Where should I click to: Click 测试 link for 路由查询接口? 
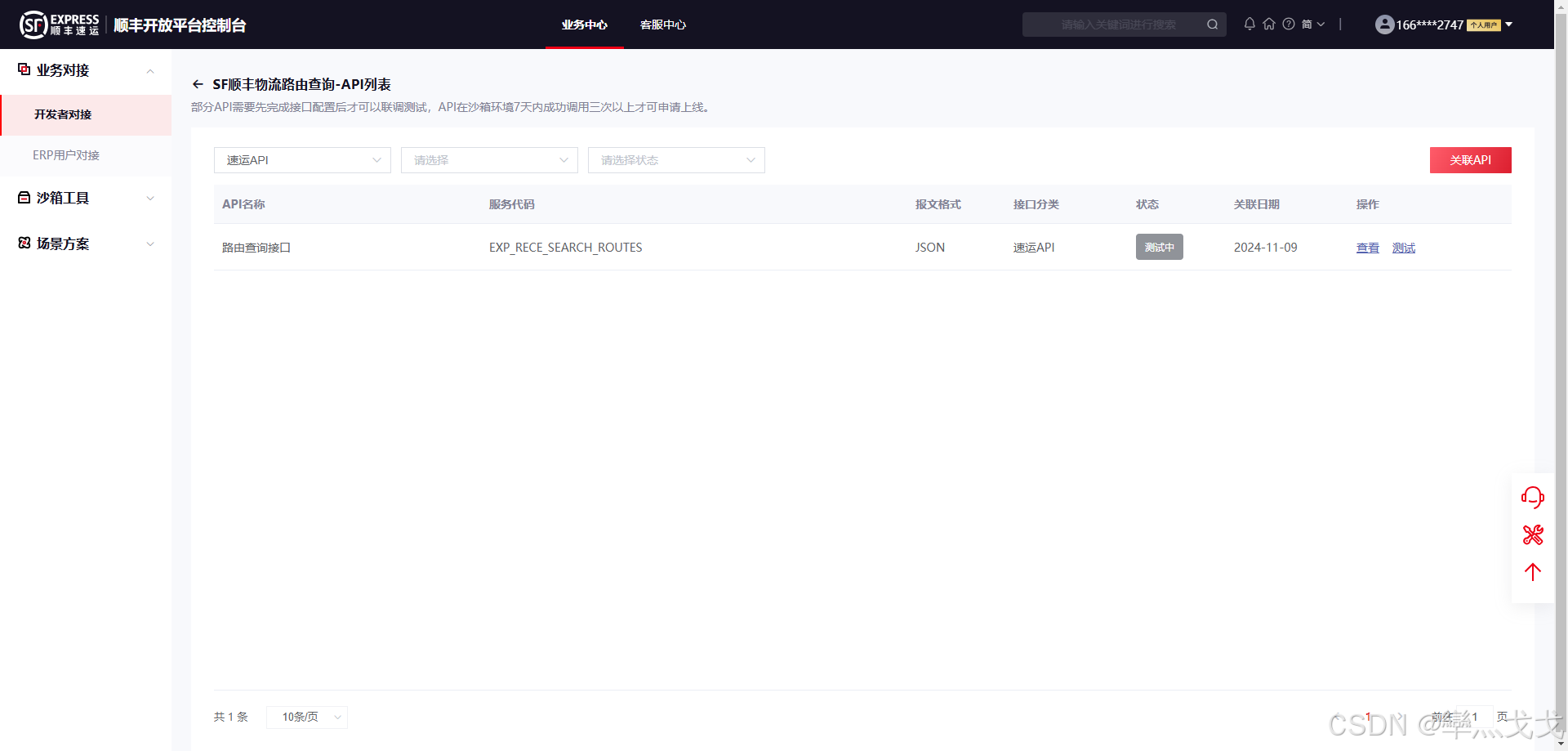pos(1404,248)
